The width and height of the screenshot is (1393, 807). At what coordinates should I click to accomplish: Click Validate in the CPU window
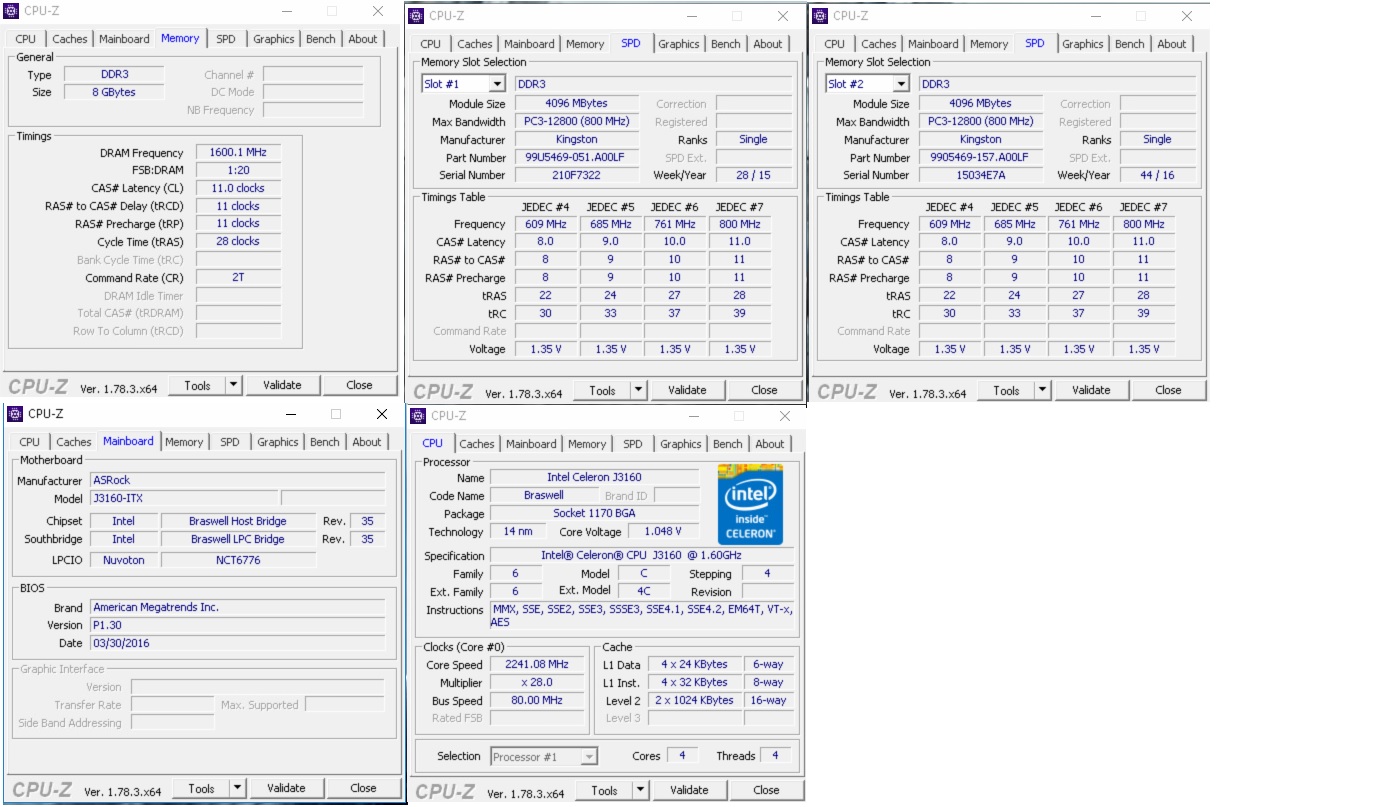(689, 790)
